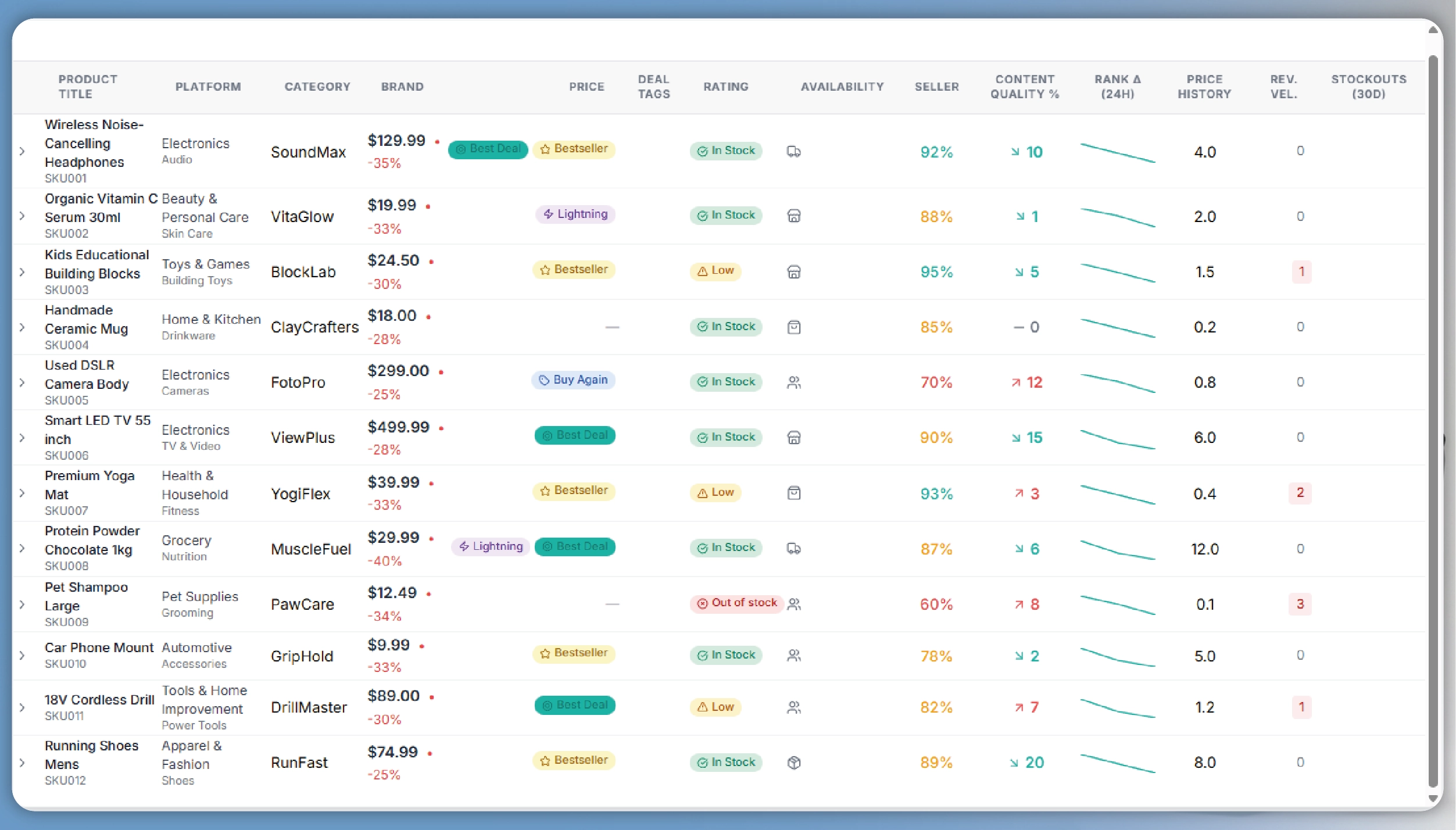Click the Out of stock badge for PawCare
Screen dimensions: 1456x830
(737, 603)
